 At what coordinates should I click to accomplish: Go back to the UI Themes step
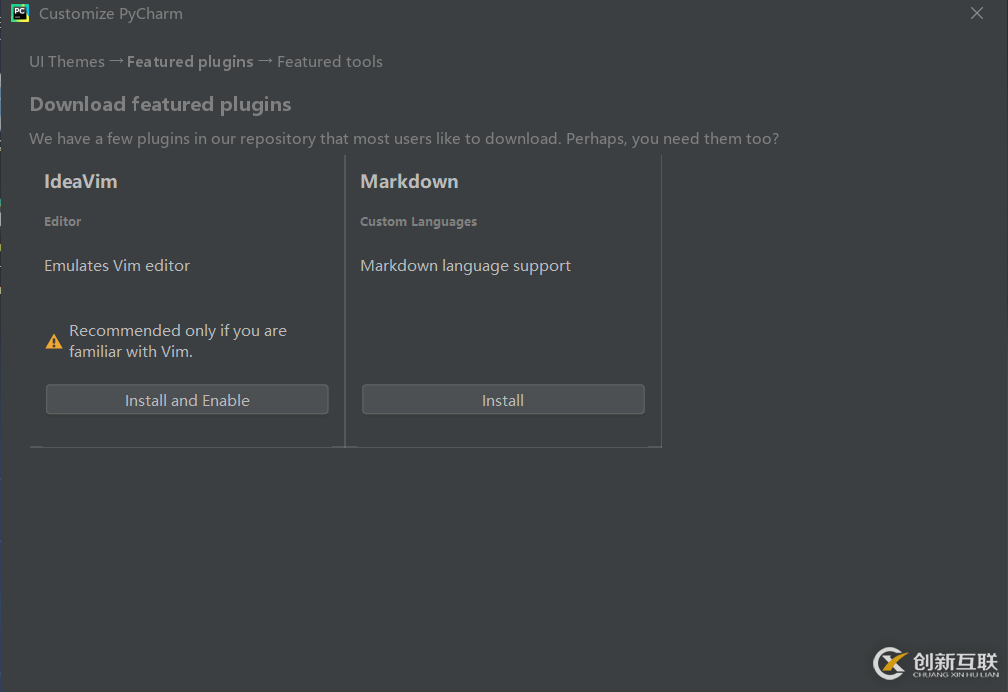point(67,62)
